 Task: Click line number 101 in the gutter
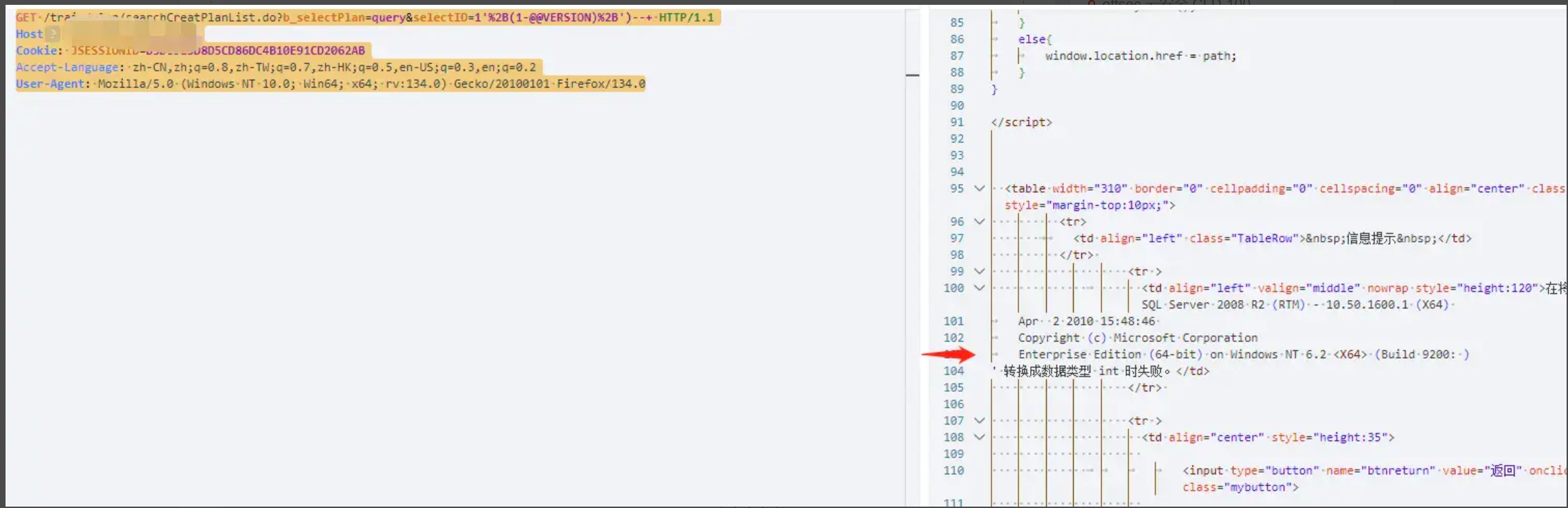click(953, 321)
